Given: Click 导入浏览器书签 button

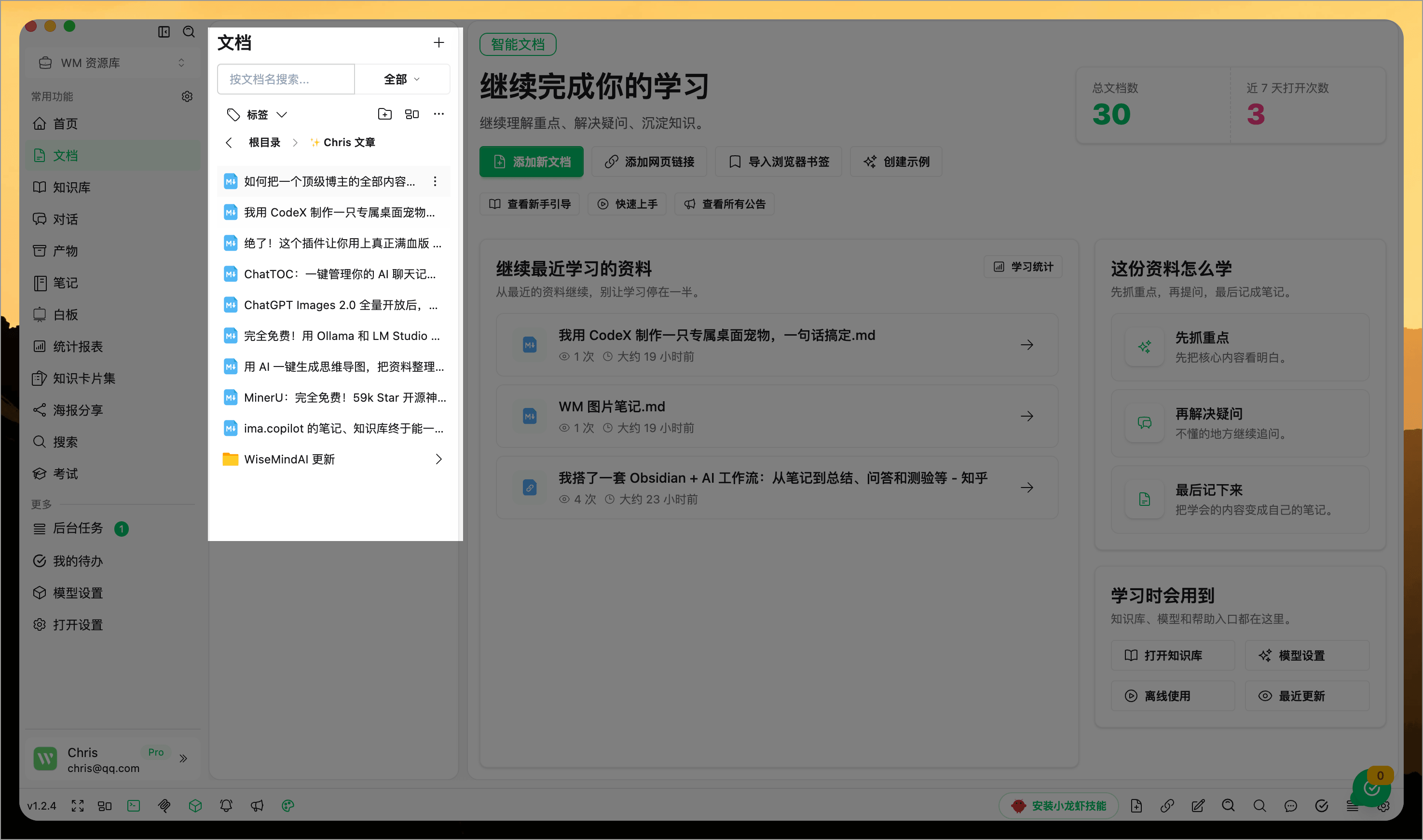Looking at the screenshot, I should [778, 162].
